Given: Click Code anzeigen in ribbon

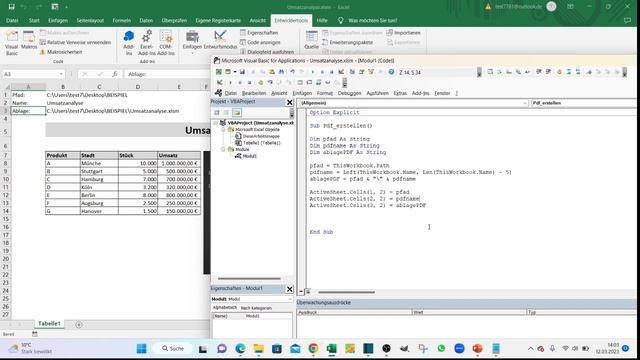Looking at the screenshot, I should pyautogui.click(x=260, y=42).
